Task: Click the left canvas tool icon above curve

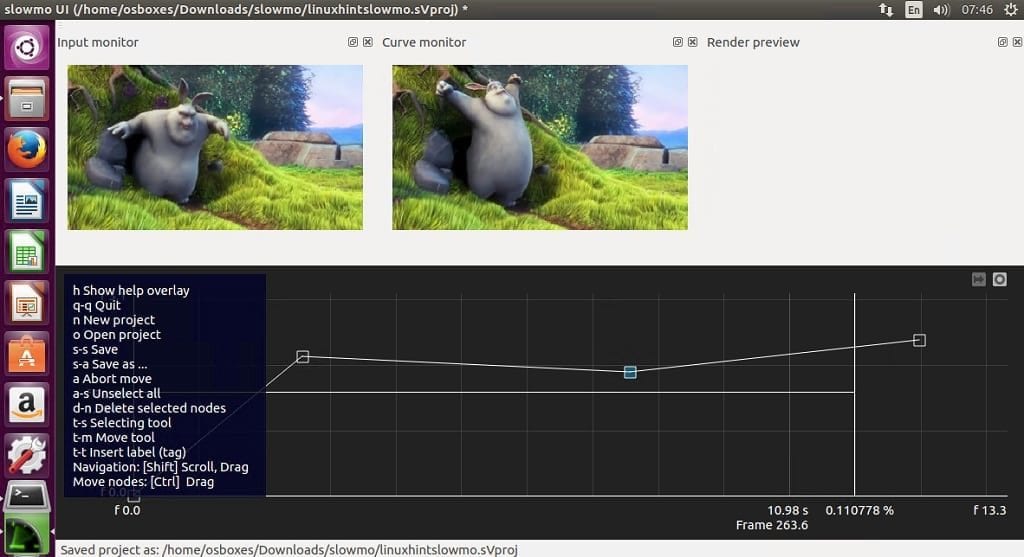Action: point(978,279)
